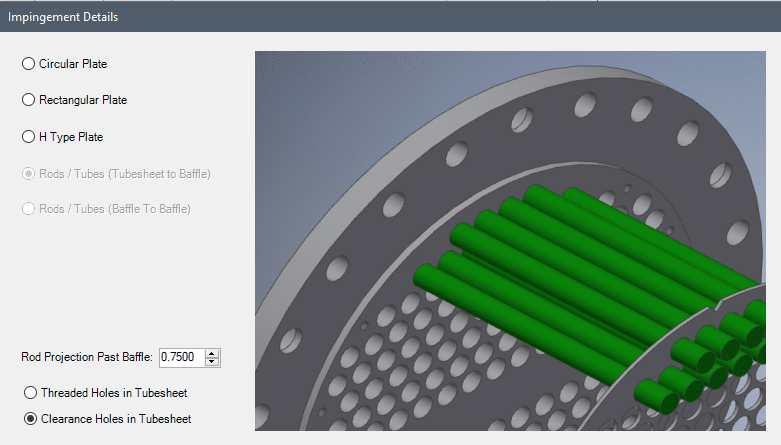Select the Circular Plate radio button
Screen dimensions: 781x445
pos(28,64)
